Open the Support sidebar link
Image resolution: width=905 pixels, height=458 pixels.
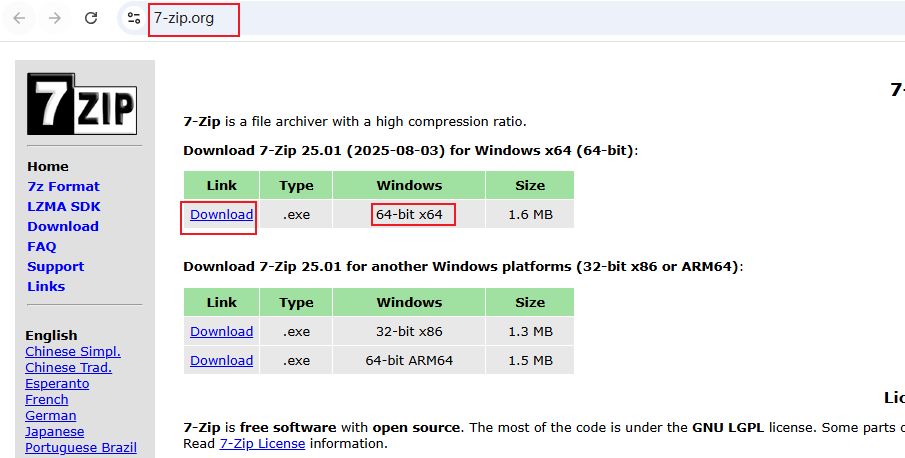tap(55, 266)
